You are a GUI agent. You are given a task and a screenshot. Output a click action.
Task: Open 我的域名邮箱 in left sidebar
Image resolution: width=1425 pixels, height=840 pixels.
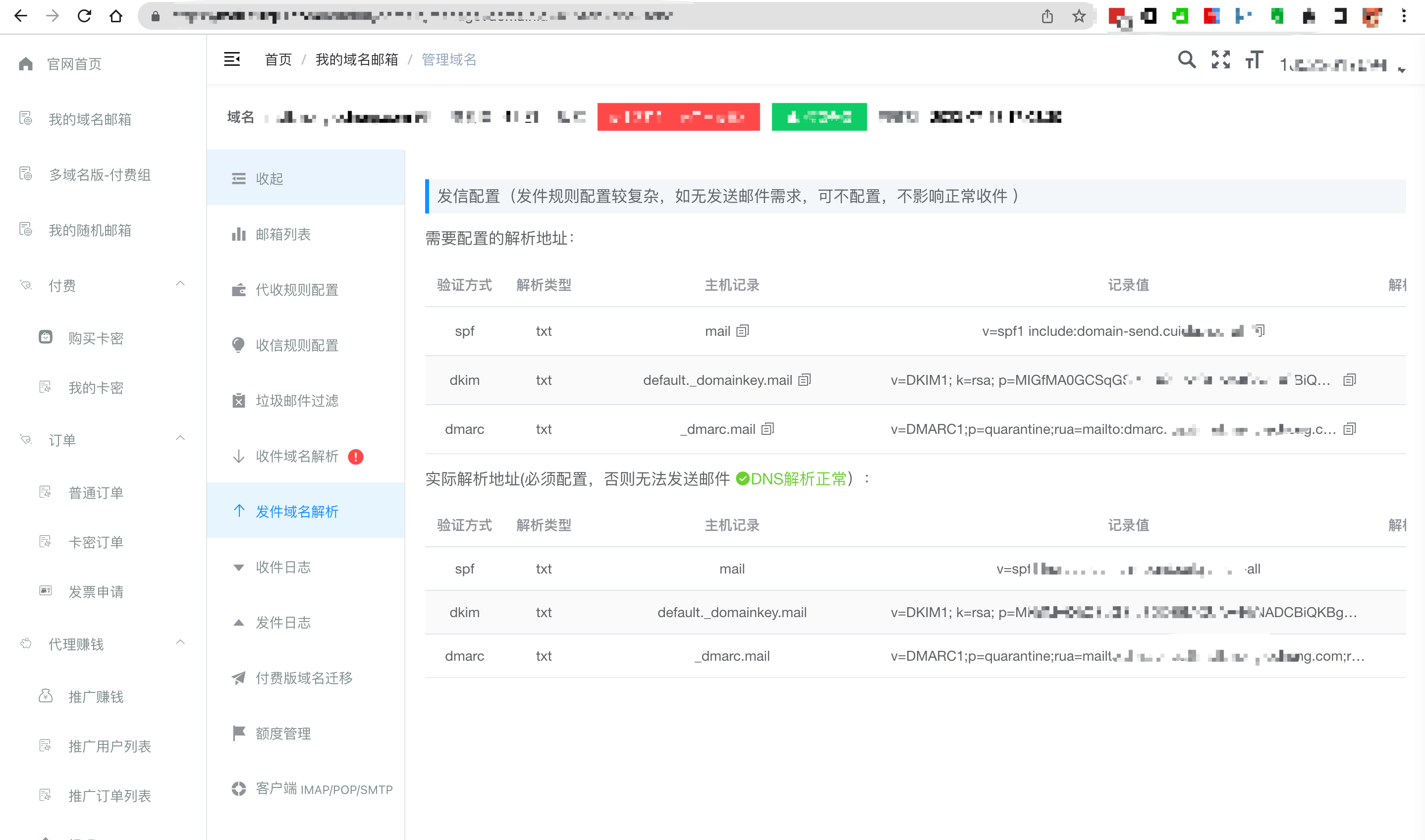(103, 119)
